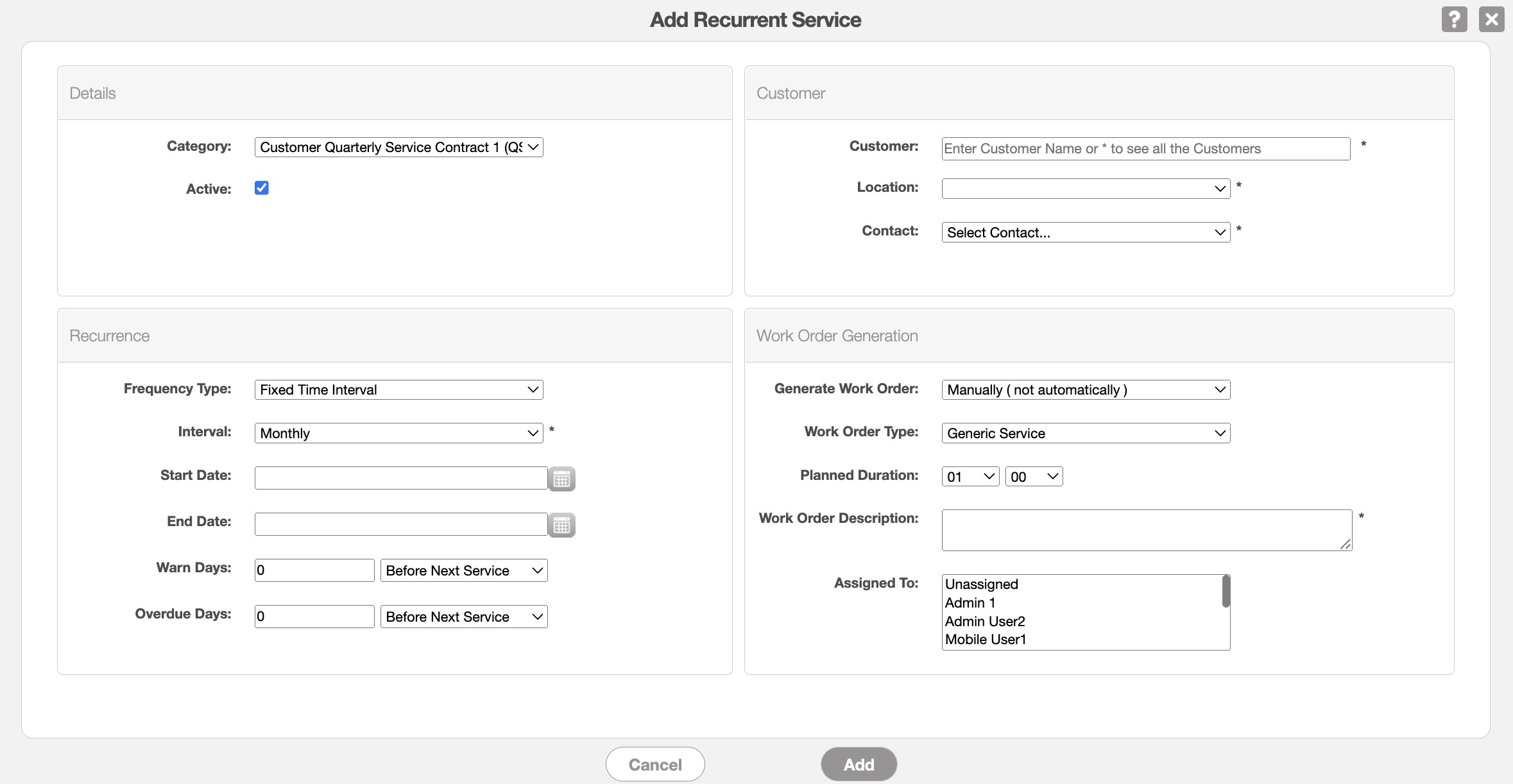Open Start Date calendar picker
This screenshot has width=1513, height=784.
click(561, 479)
